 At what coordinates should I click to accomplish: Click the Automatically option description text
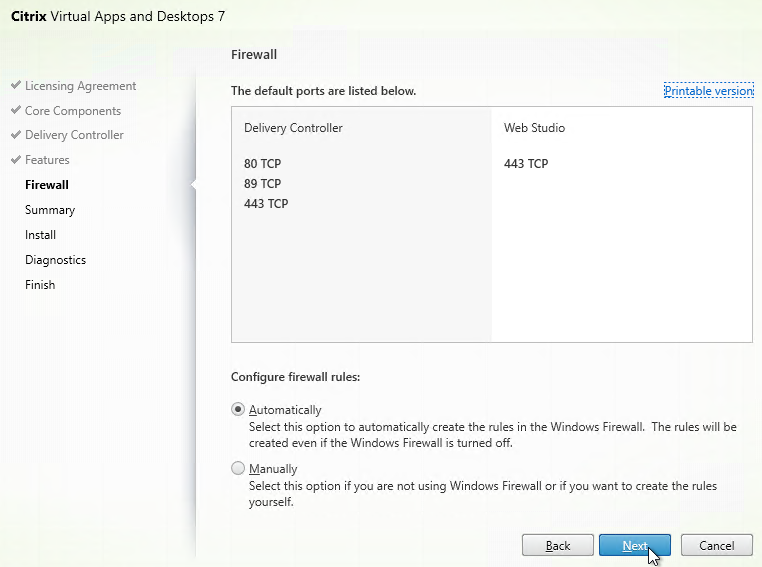coord(493,435)
